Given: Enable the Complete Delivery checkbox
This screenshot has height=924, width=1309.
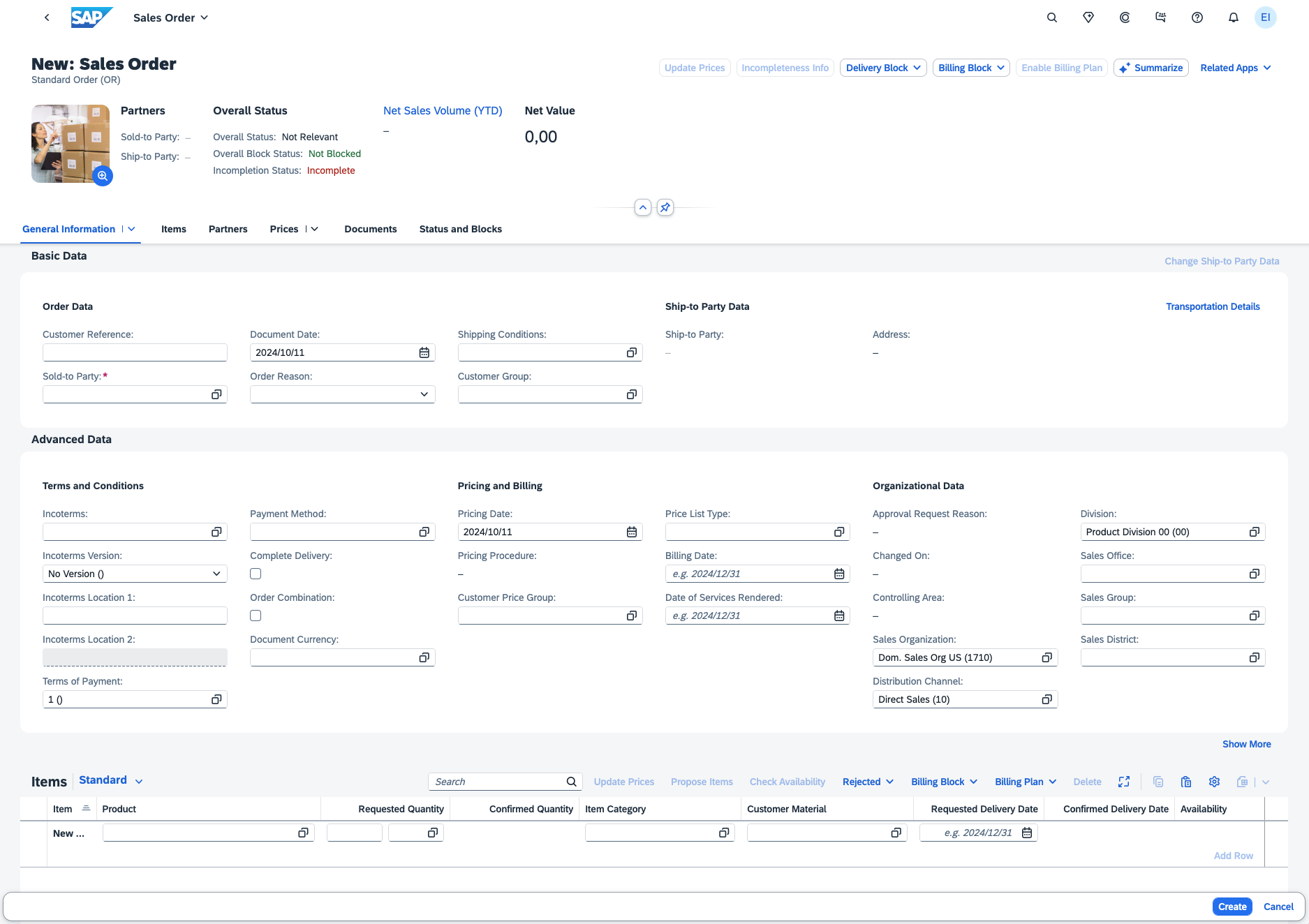Looking at the screenshot, I should (x=256, y=574).
